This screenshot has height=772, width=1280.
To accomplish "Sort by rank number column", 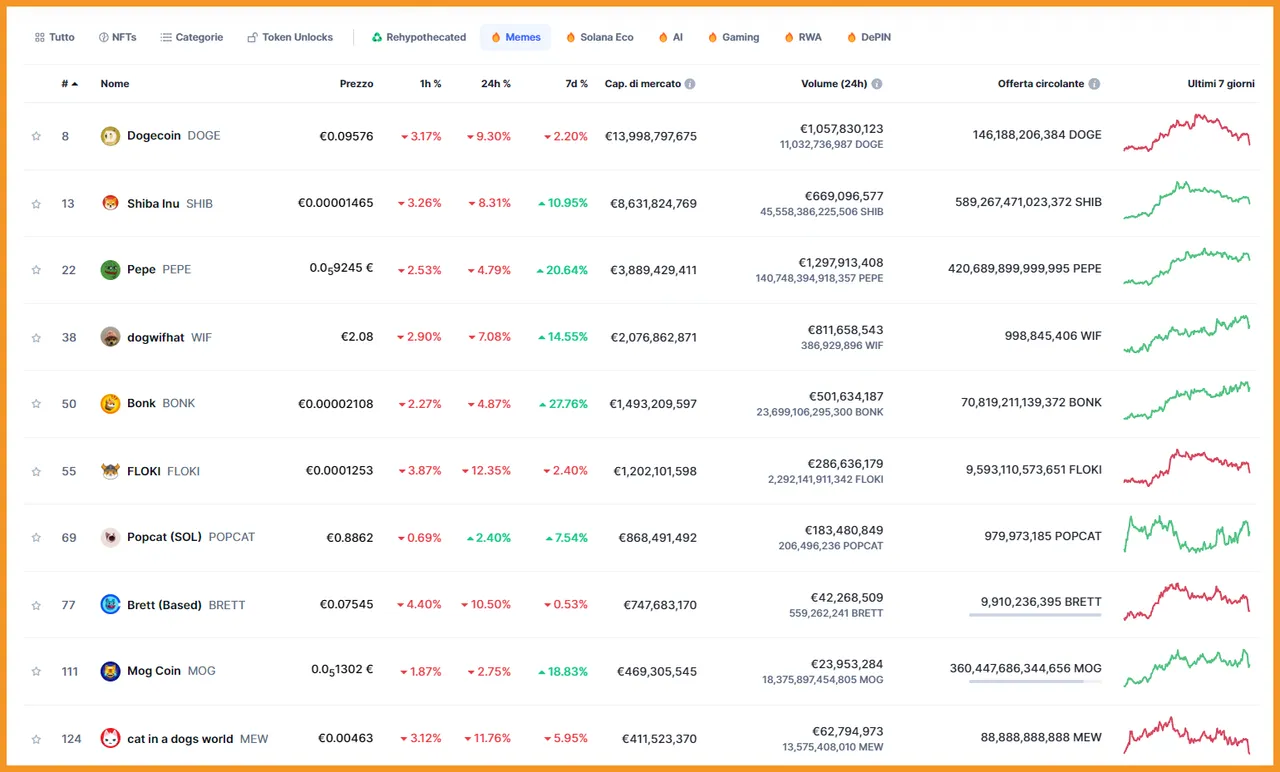I will pyautogui.click(x=69, y=84).
